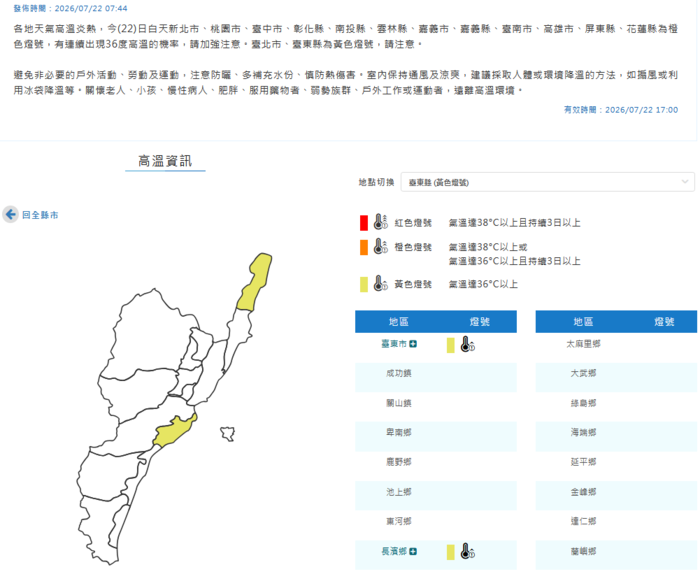
Task: Click the 綠島 island on the map
Action: coord(228,433)
